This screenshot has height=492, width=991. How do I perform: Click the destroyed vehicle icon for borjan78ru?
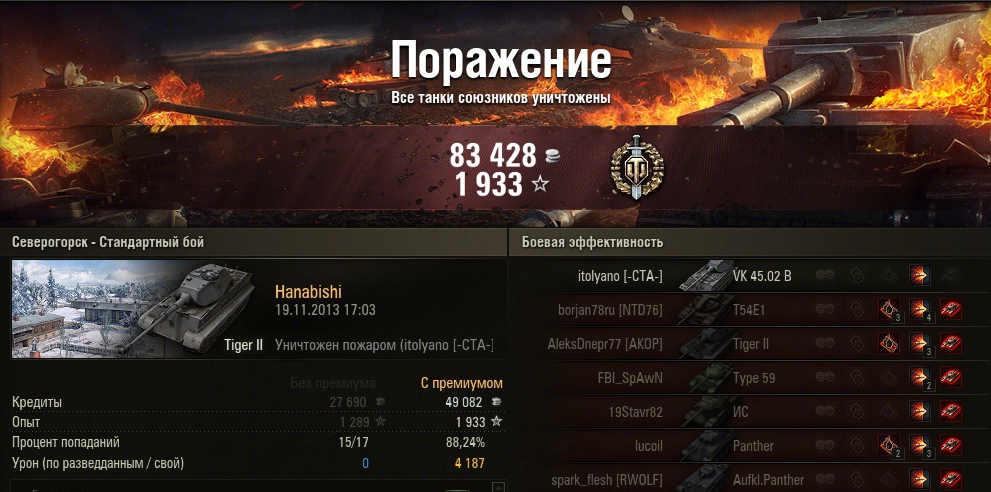pyautogui.click(x=951, y=309)
